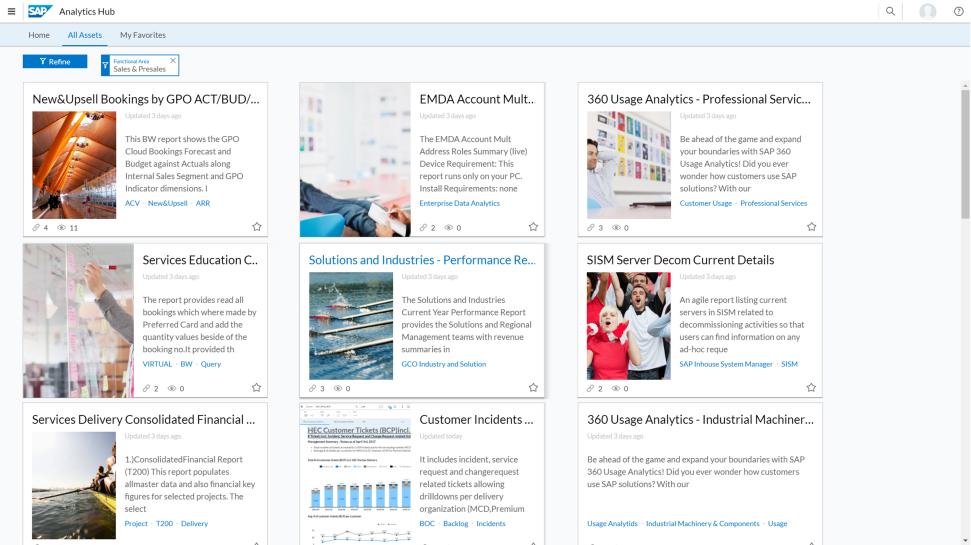Favorite 360 Usage Analytics Professional Services card
Image resolution: width=971 pixels, height=545 pixels.
pos(811,227)
